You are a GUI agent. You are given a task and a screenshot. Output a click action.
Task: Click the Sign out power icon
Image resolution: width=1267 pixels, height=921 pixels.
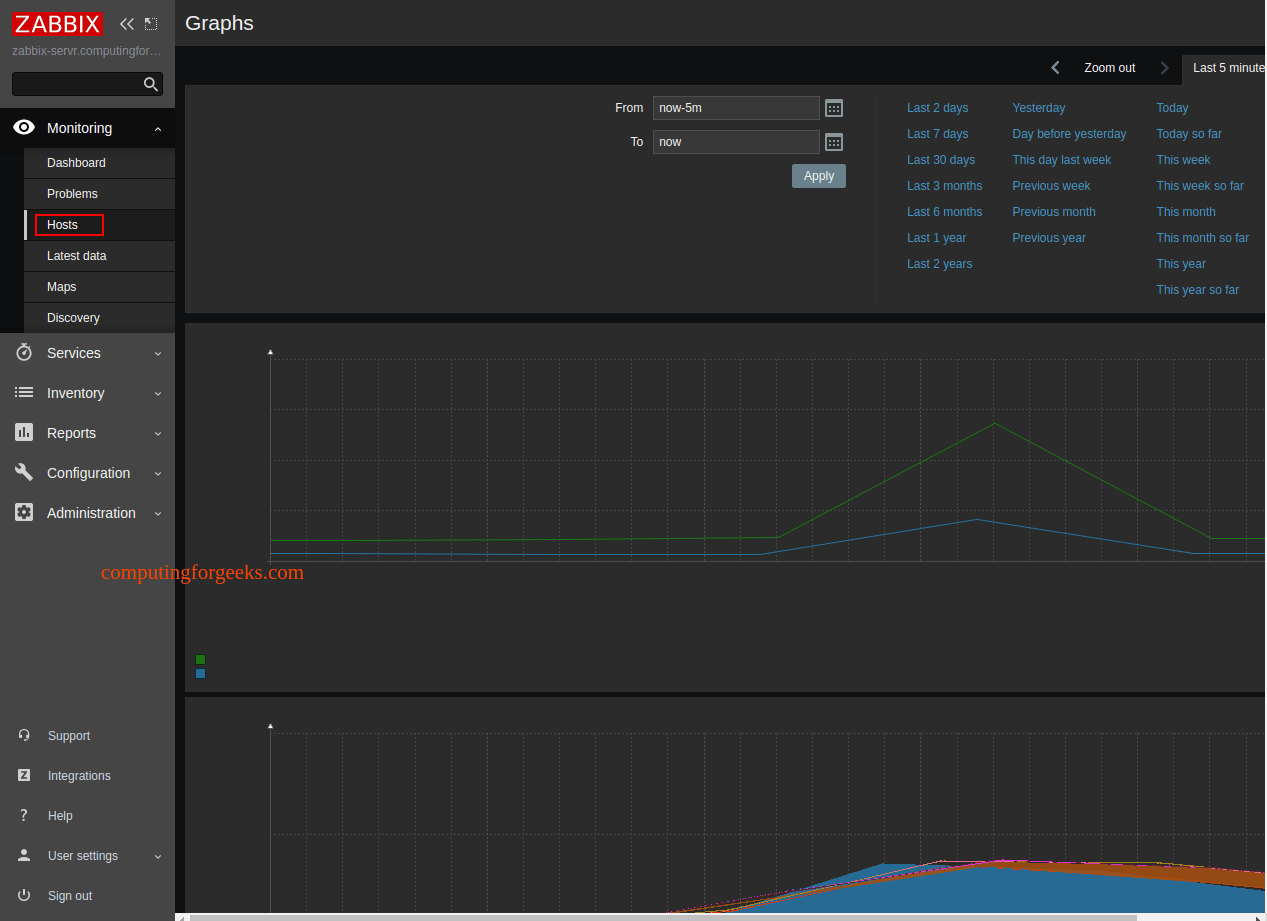(24, 895)
